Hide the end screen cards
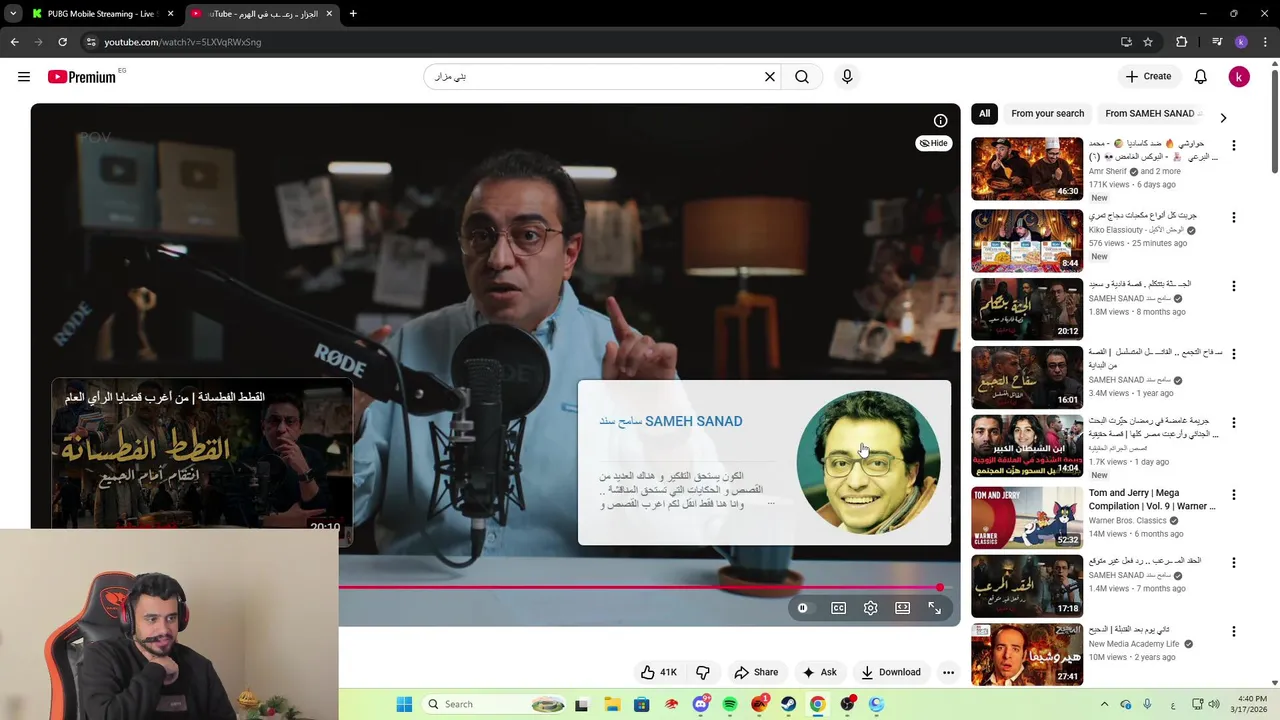This screenshot has height=720, width=1280. 933,143
